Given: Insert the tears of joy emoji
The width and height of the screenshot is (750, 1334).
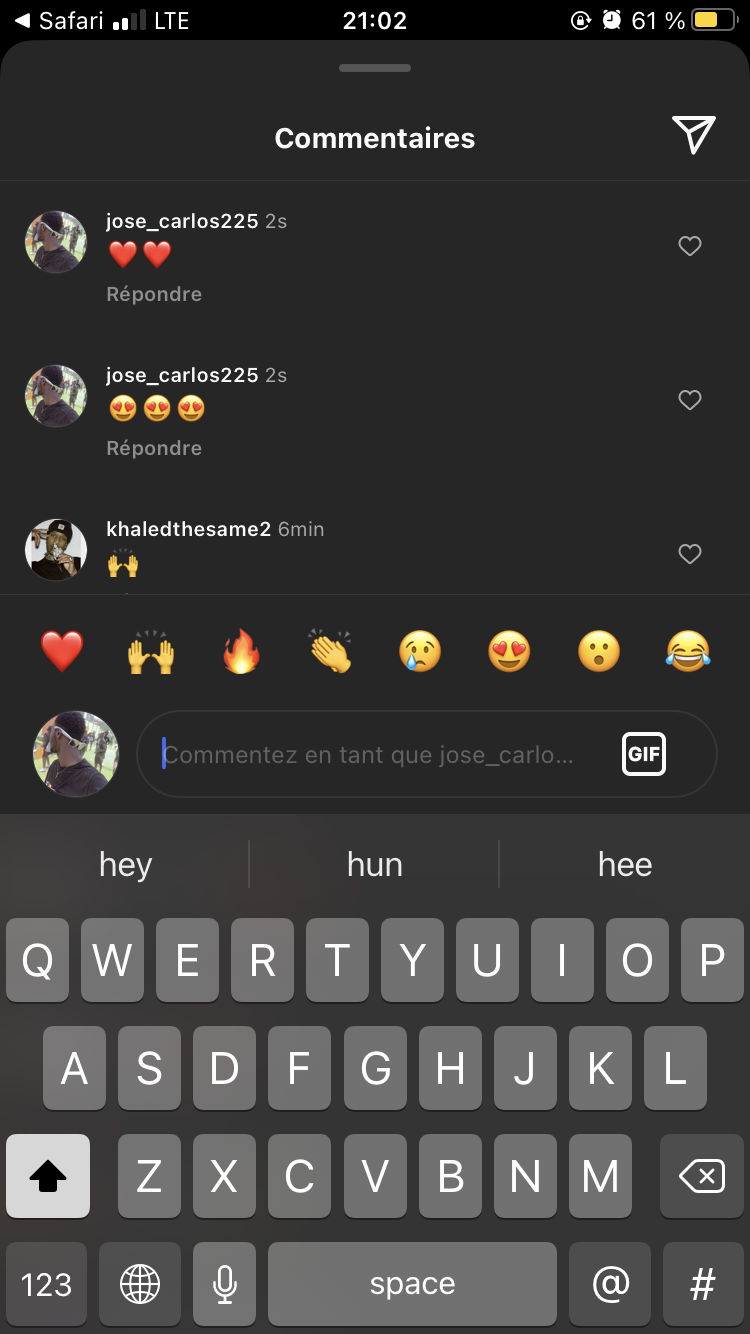Looking at the screenshot, I should click(x=688, y=652).
